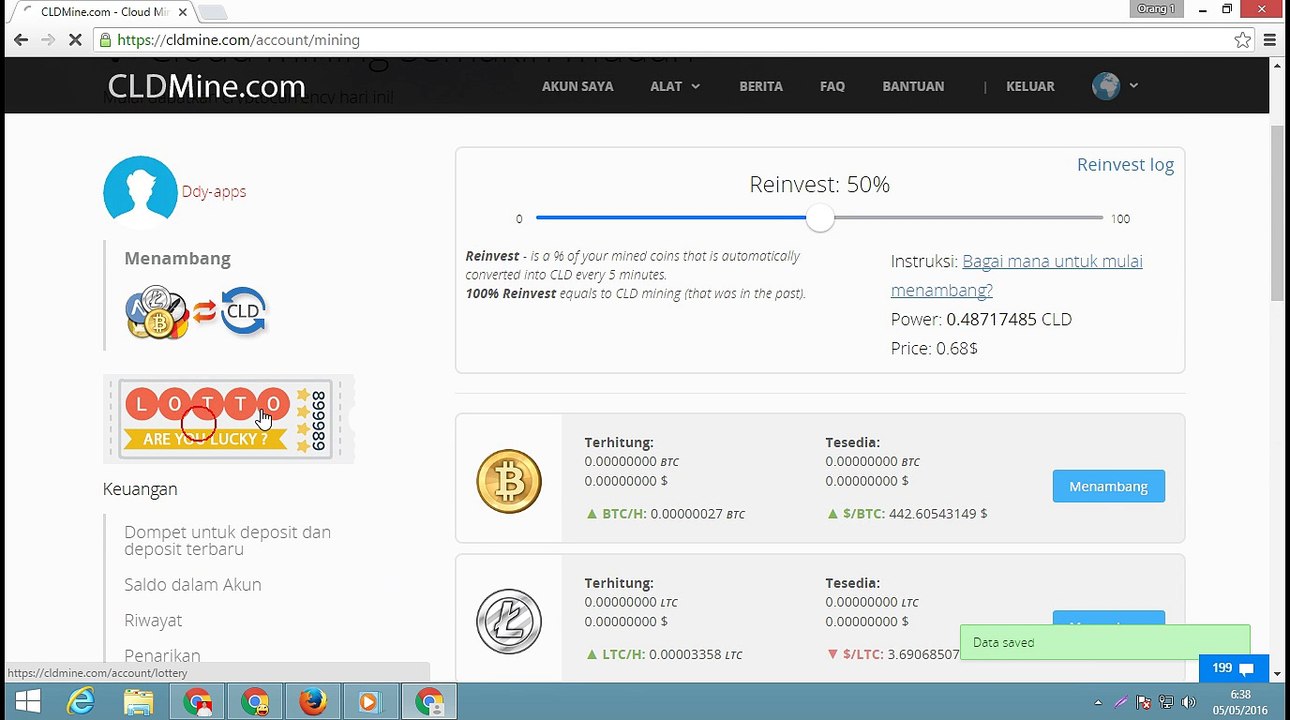Open the BANTUAN help page
Viewport: 1290px width, 720px height.
[913, 86]
